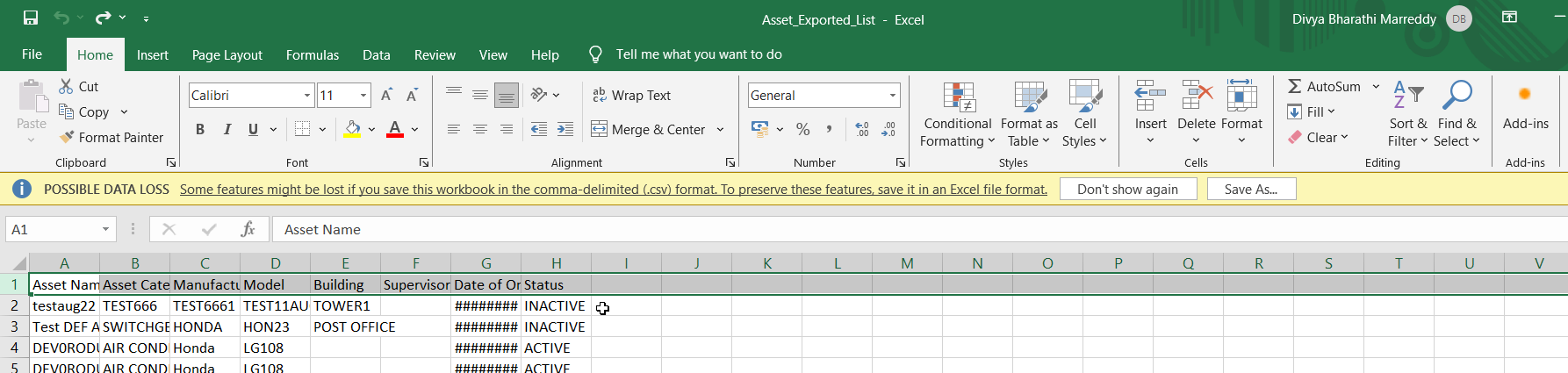Viewport: 1568px width, 373px height.
Task: Open the Add-ins icon
Action: click(1525, 94)
